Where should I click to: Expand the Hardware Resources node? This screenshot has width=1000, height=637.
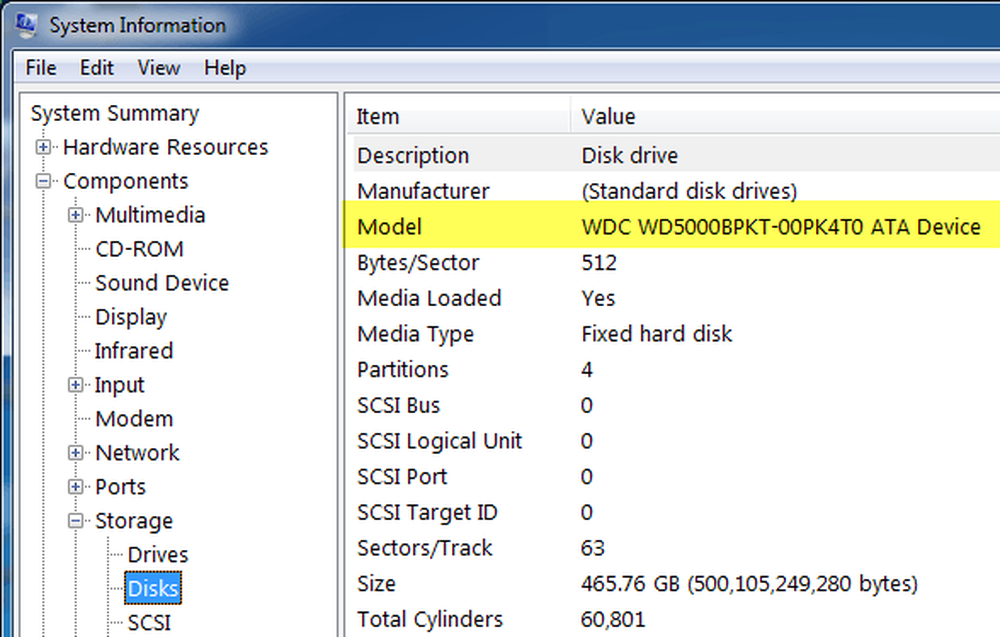tap(43, 147)
